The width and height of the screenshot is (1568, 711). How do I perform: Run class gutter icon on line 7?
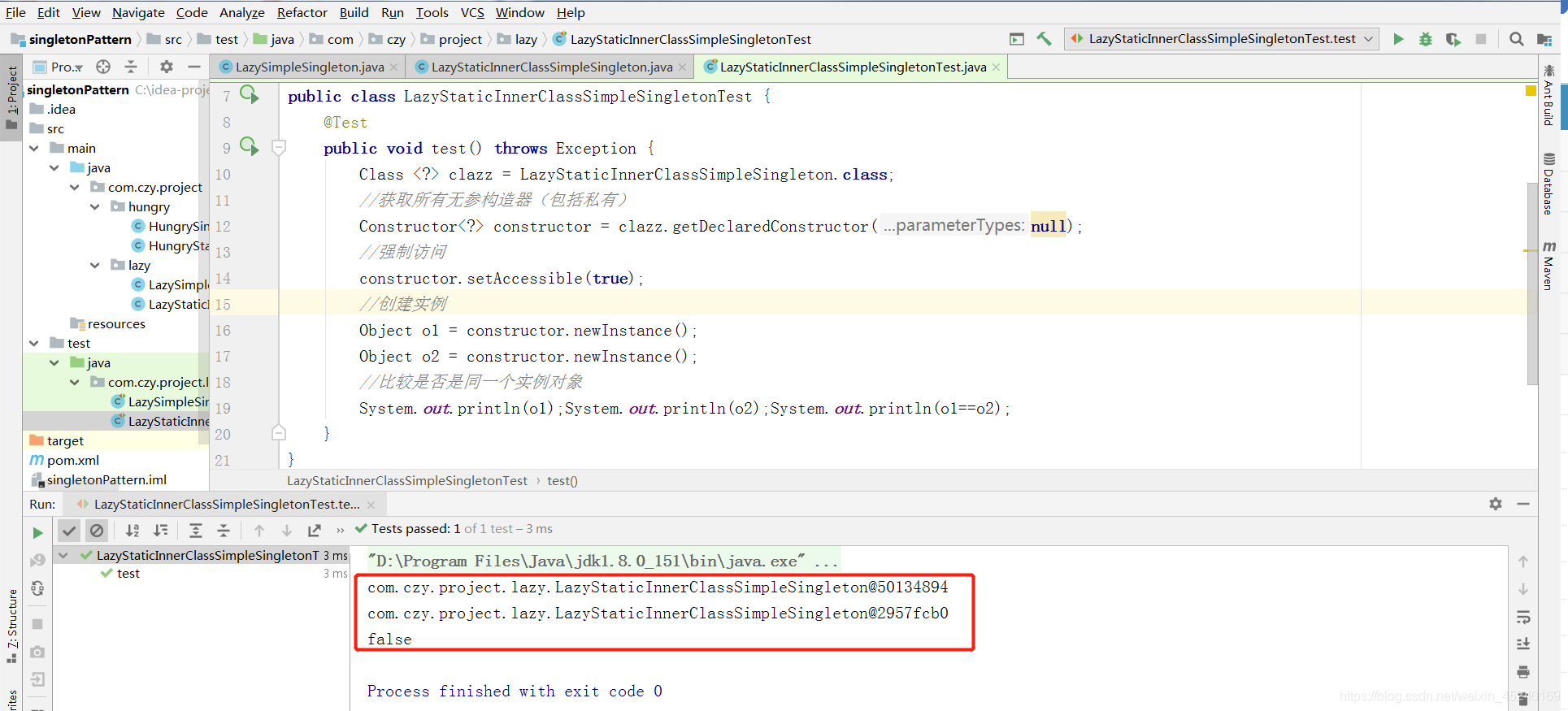(x=250, y=95)
